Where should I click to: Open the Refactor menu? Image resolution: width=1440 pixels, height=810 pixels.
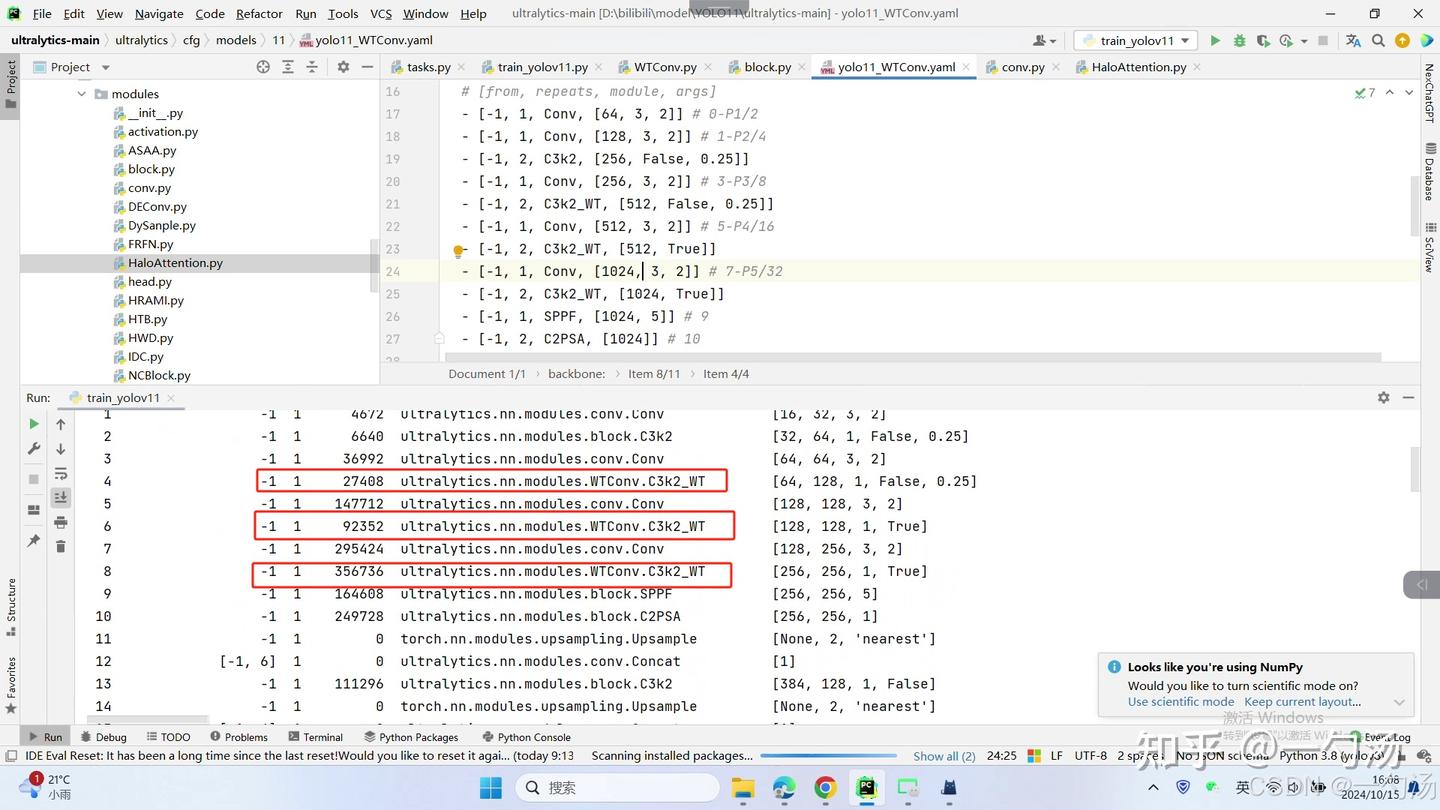259,14
